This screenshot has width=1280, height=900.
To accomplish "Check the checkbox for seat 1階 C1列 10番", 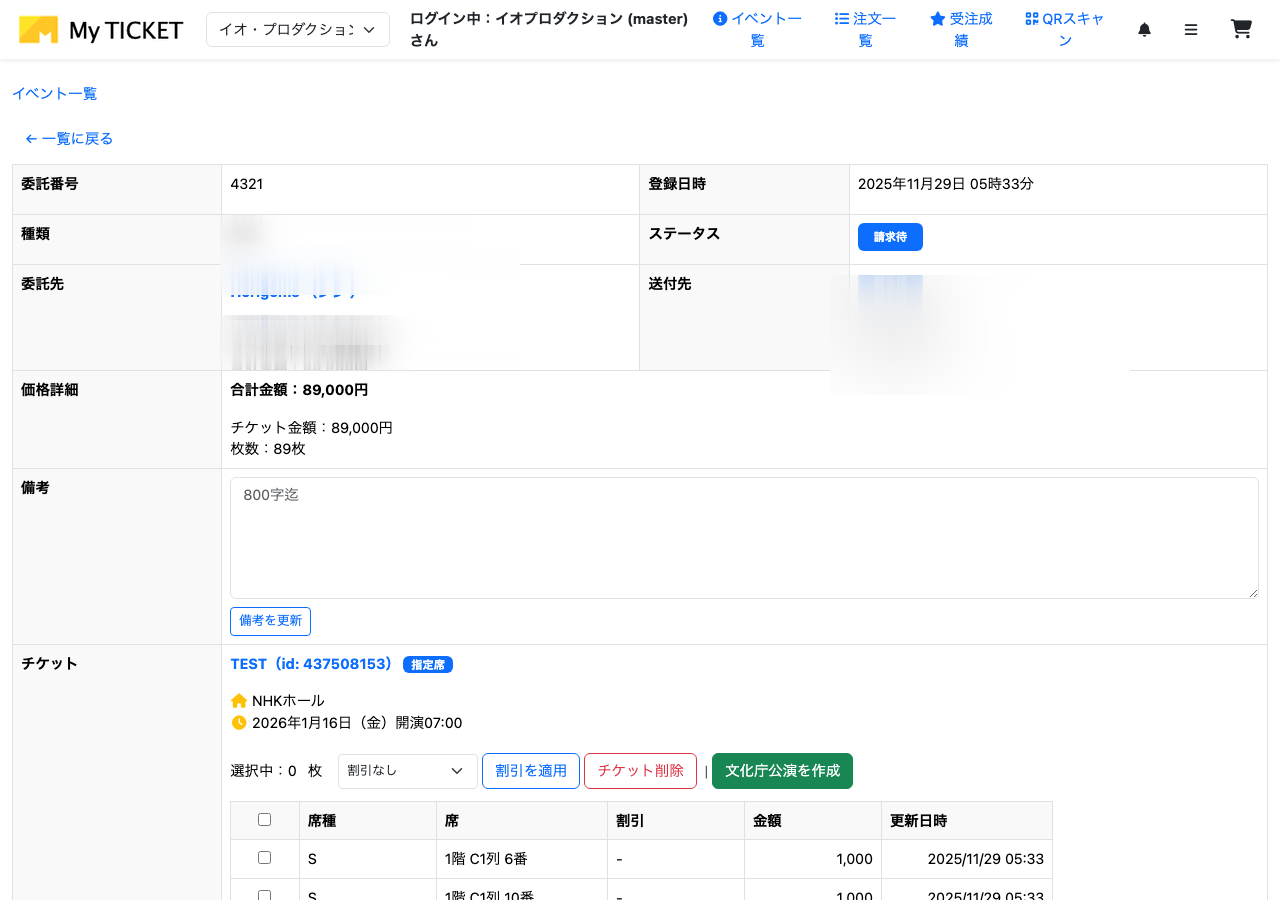I will pos(264,895).
